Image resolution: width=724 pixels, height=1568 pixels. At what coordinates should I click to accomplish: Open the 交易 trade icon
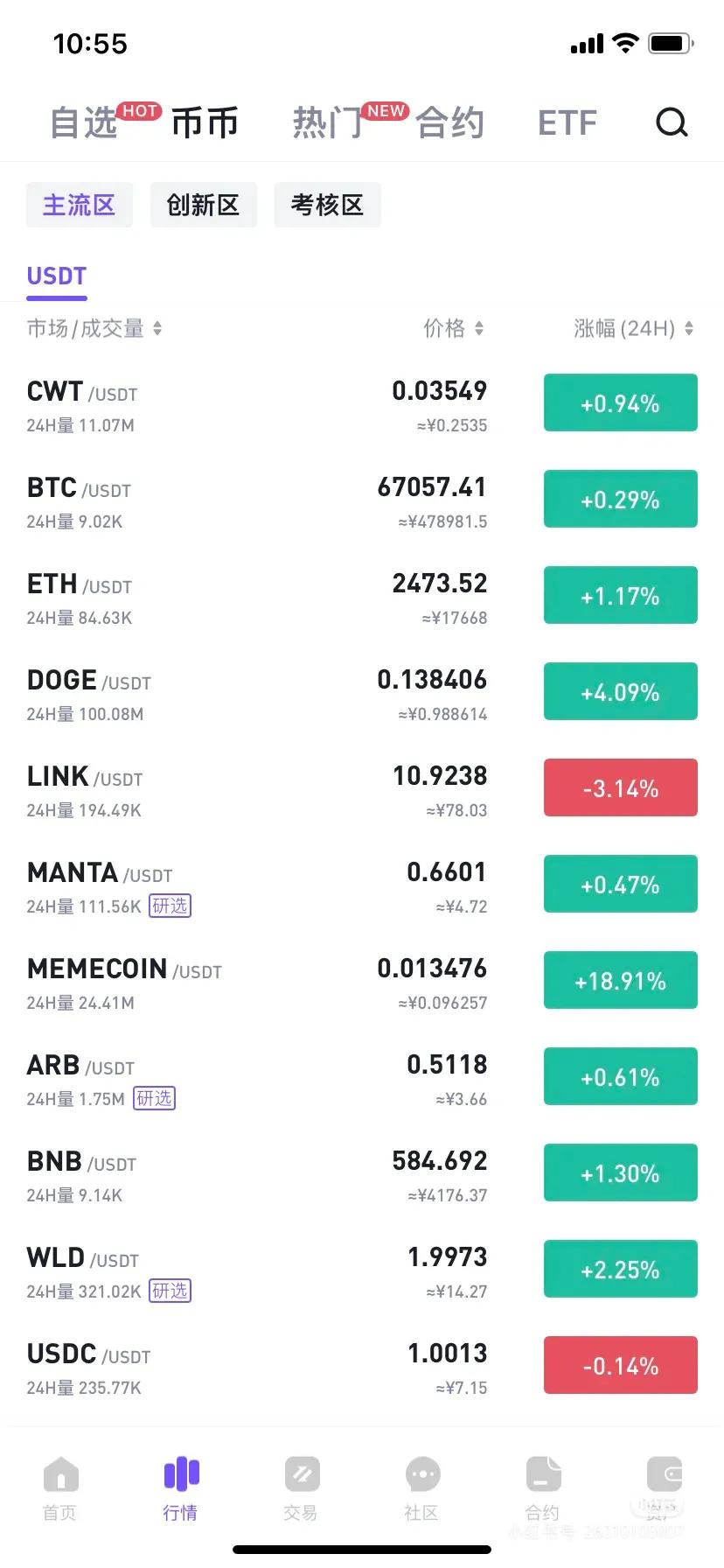(x=302, y=1474)
